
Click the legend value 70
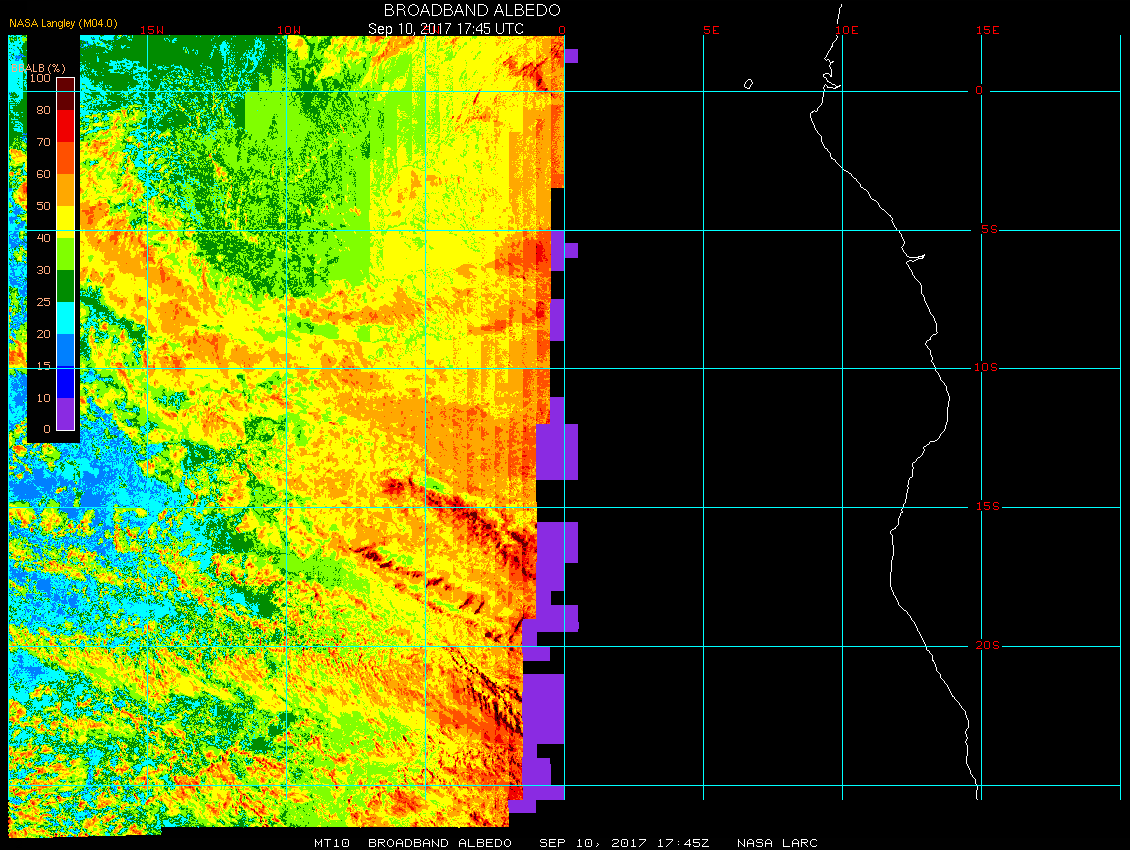[43, 142]
